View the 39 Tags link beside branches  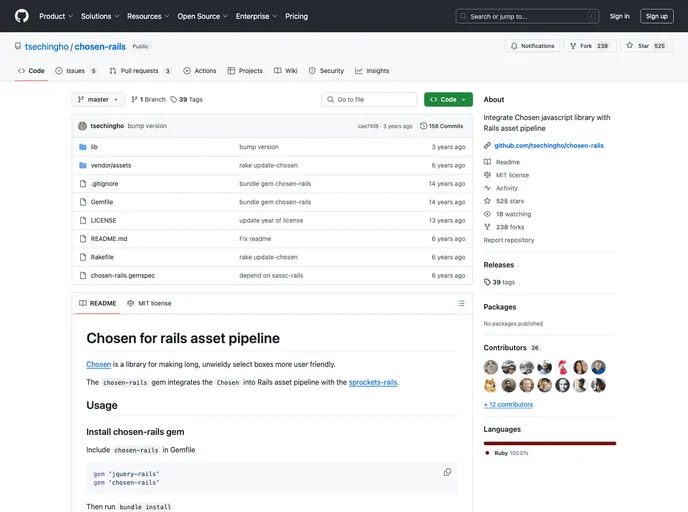tap(186, 100)
